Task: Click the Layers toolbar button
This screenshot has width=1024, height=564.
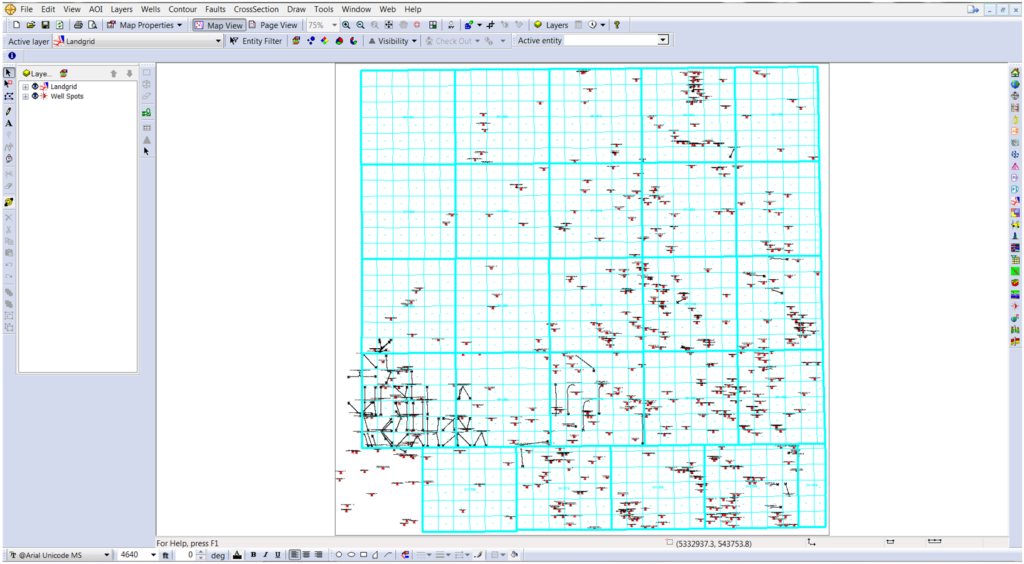Action: 551,24
